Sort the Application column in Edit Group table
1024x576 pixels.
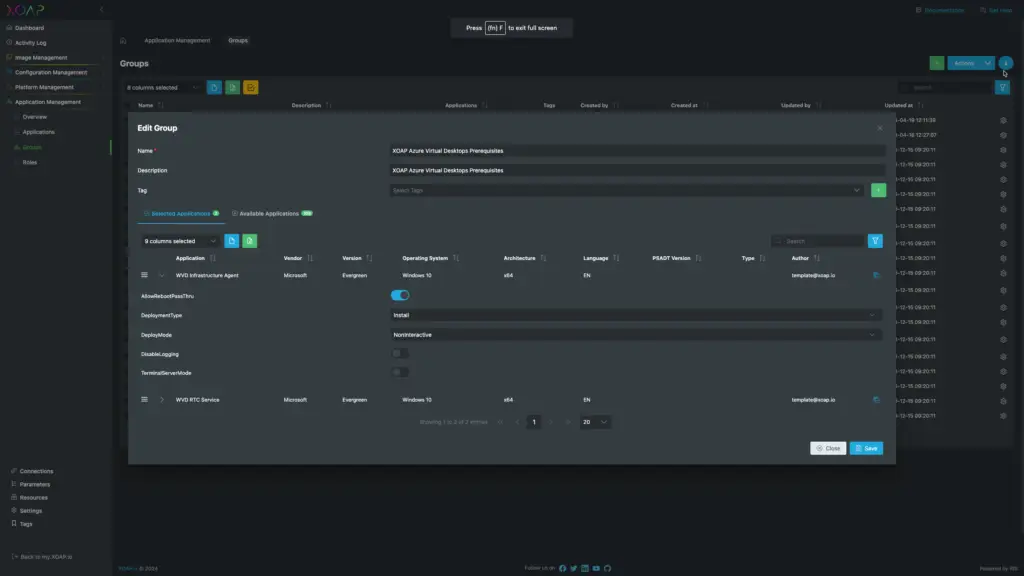click(x=212, y=258)
